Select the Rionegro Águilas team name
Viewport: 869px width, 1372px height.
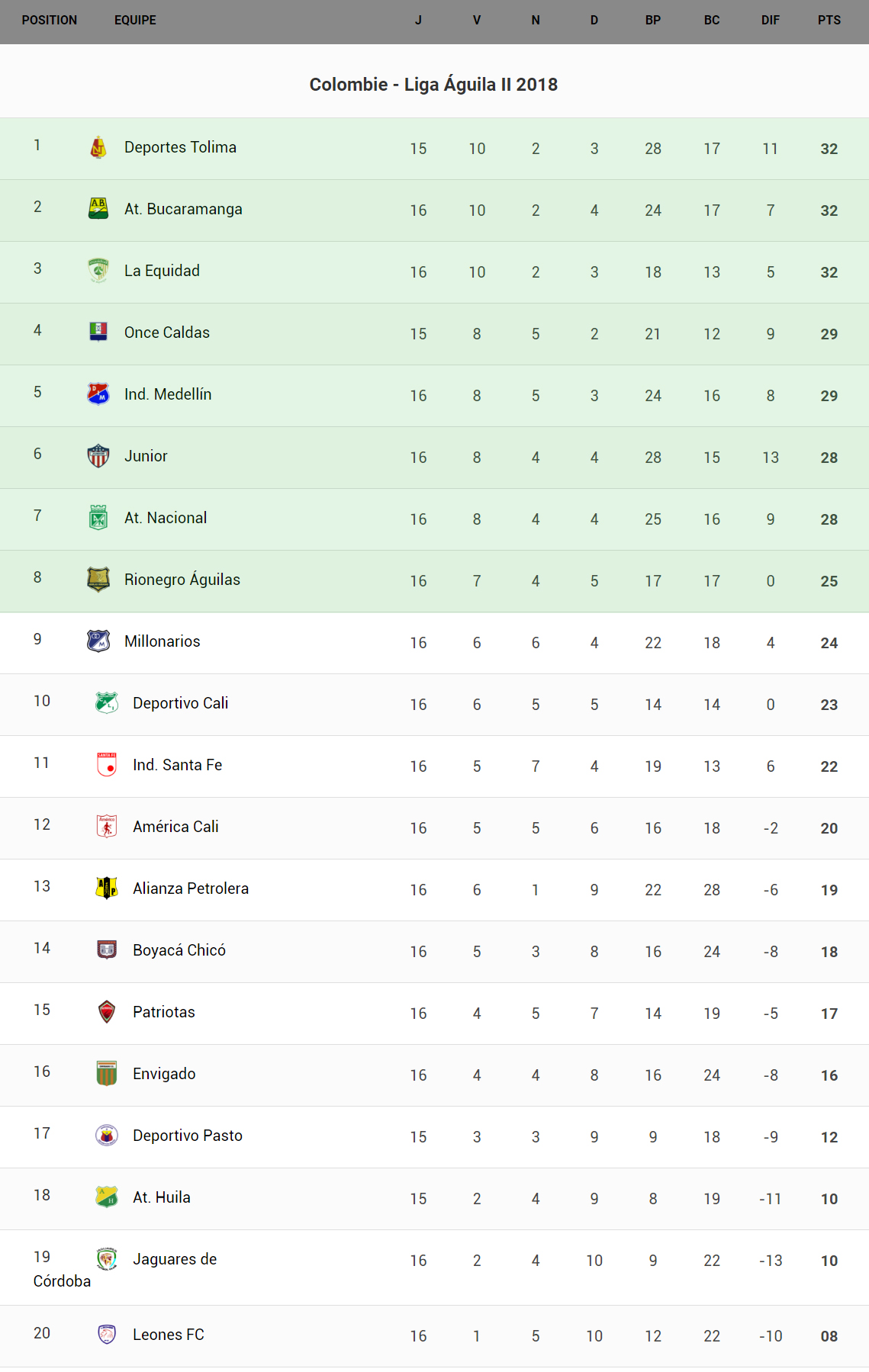pyautogui.click(x=182, y=580)
